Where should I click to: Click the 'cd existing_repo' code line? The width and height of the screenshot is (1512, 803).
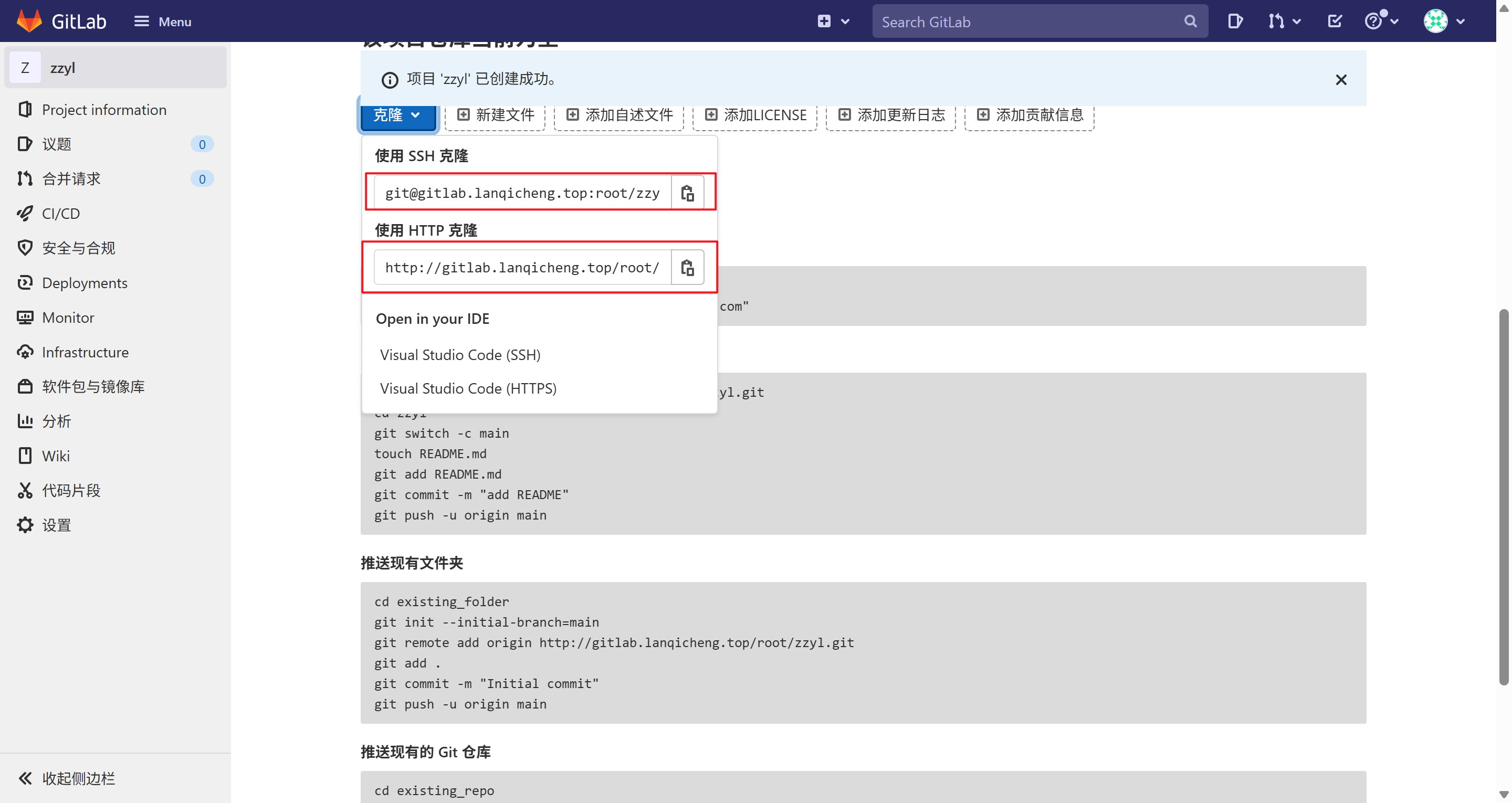[434, 790]
